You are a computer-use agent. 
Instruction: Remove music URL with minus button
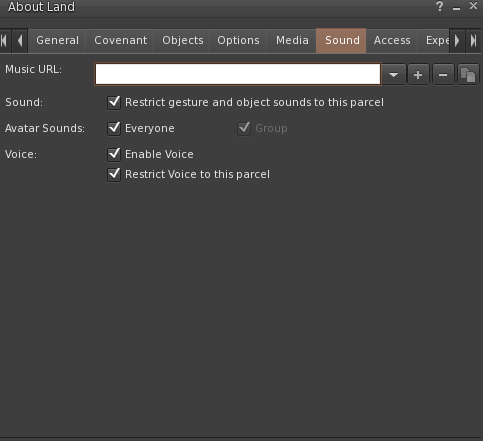tap(443, 75)
